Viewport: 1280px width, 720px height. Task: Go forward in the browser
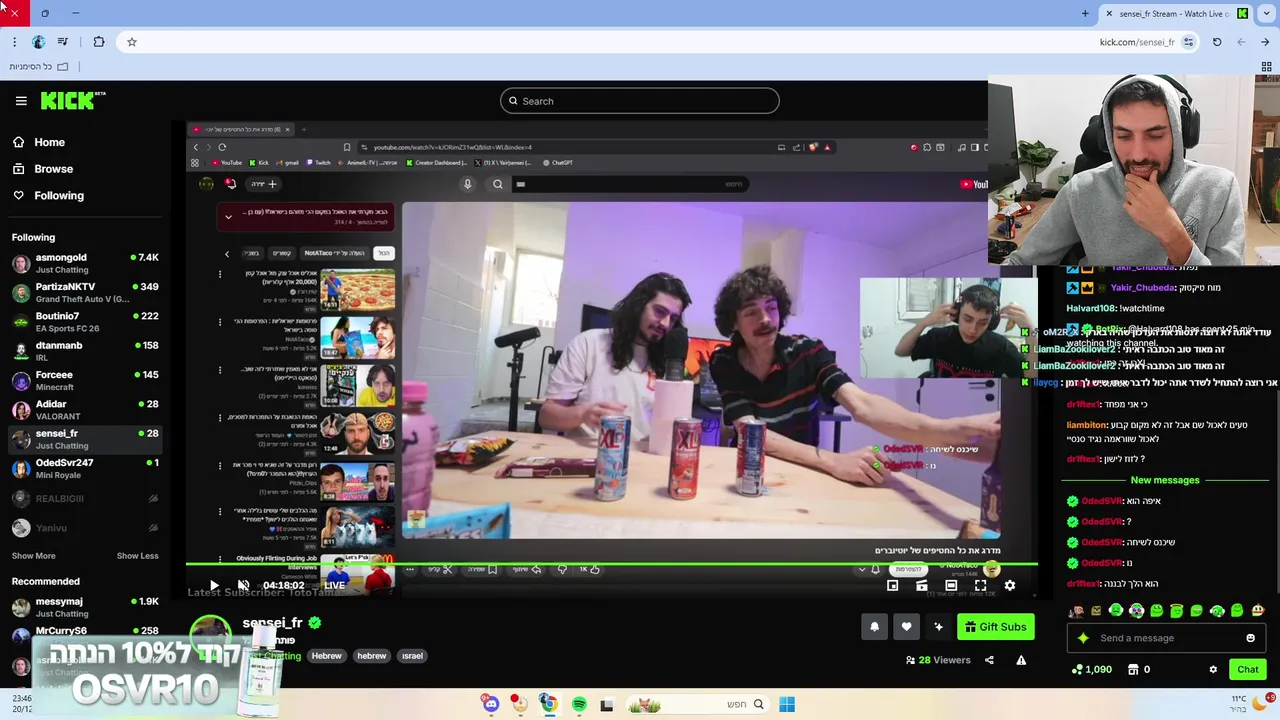(1241, 42)
